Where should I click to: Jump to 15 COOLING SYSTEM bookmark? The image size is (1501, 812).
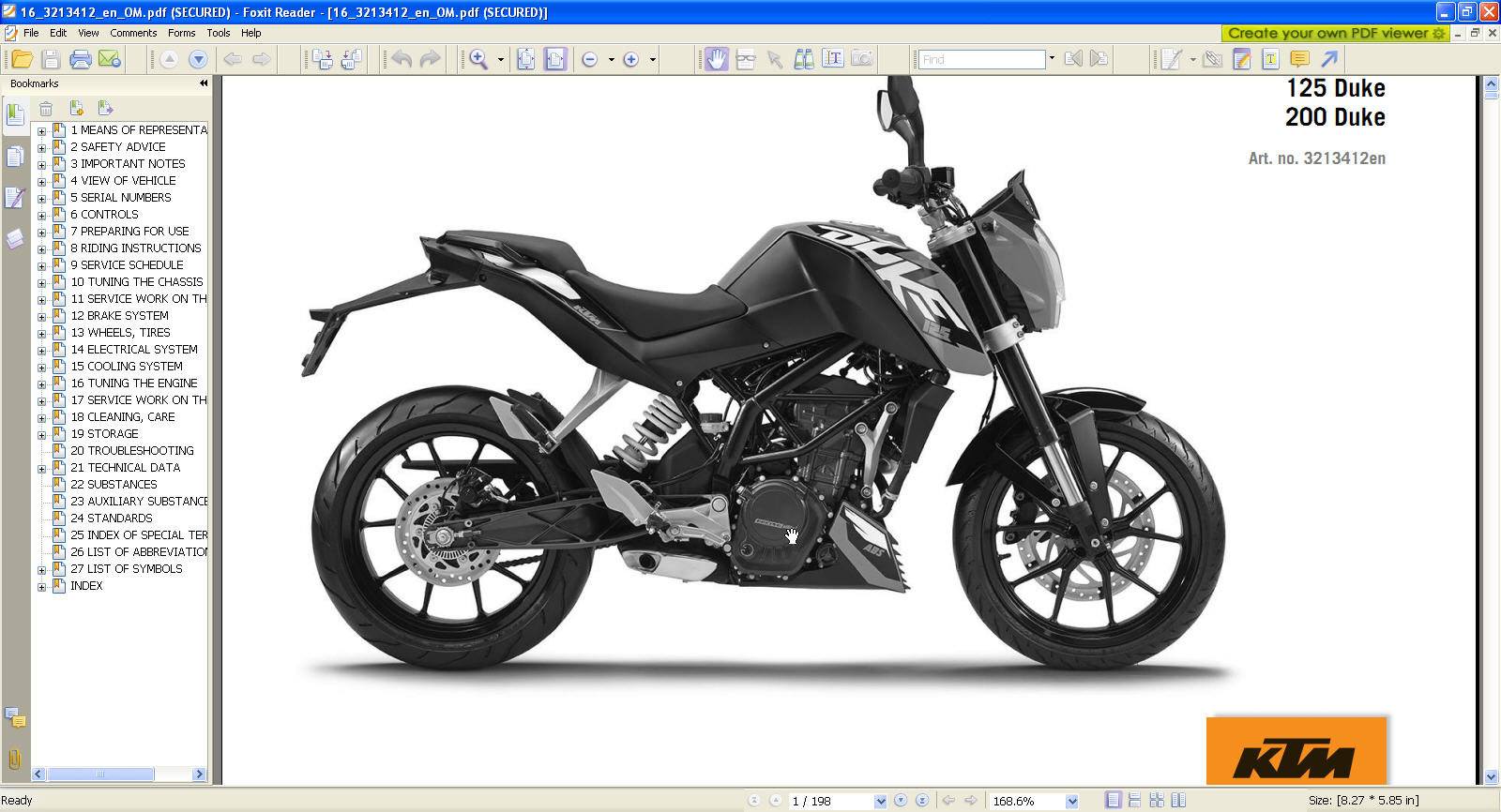click(x=127, y=367)
